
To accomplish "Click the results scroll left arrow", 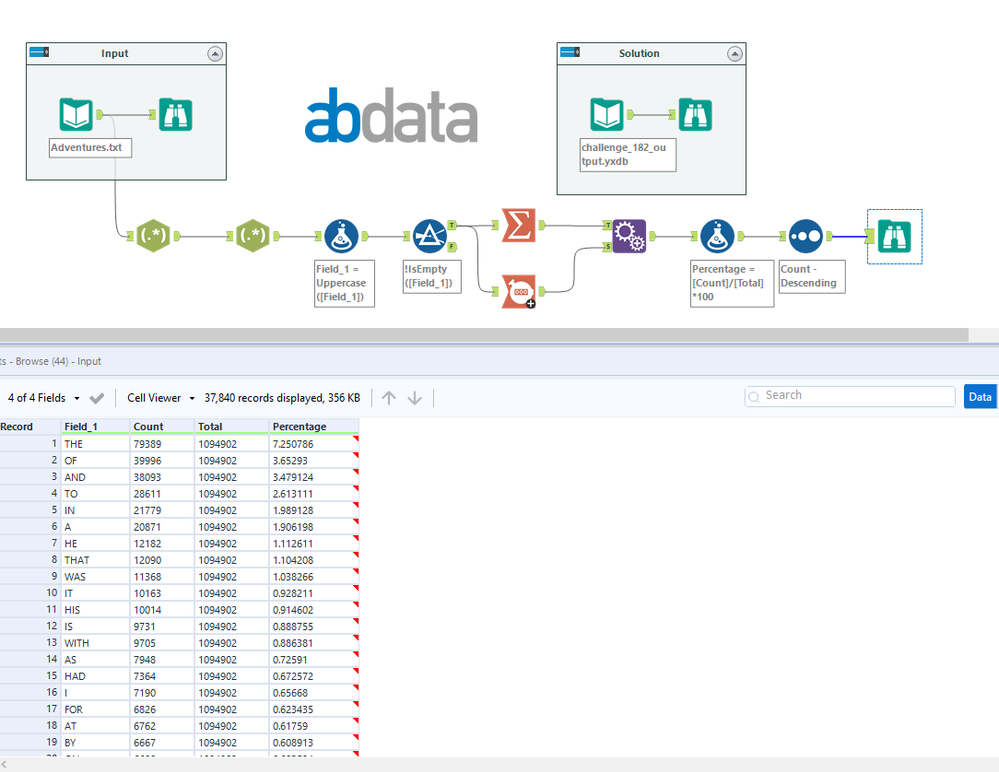I will (4, 764).
